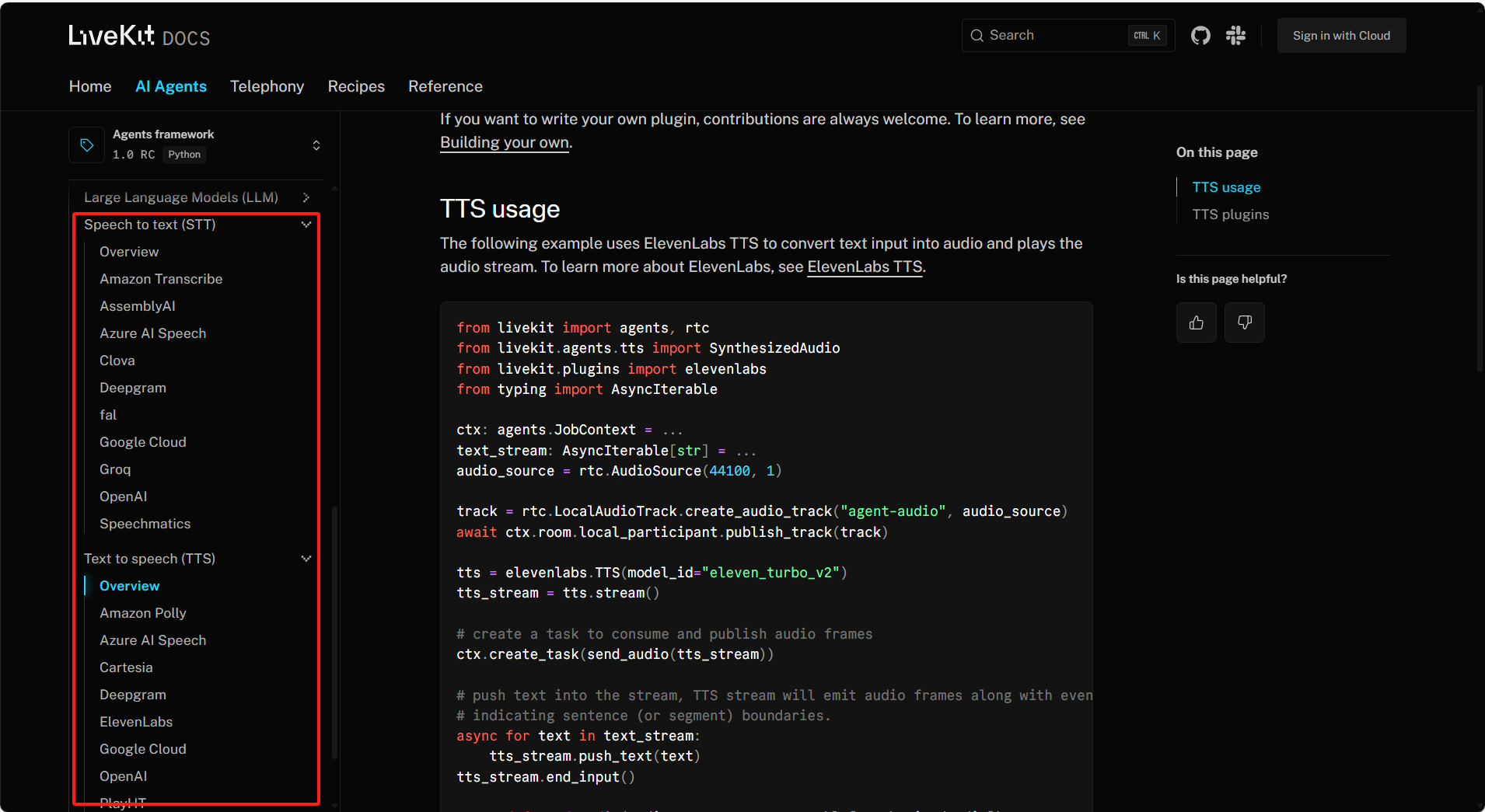Open OpenAI under Text to speech
The height and width of the screenshot is (812, 1485).
(x=124, y=776)
